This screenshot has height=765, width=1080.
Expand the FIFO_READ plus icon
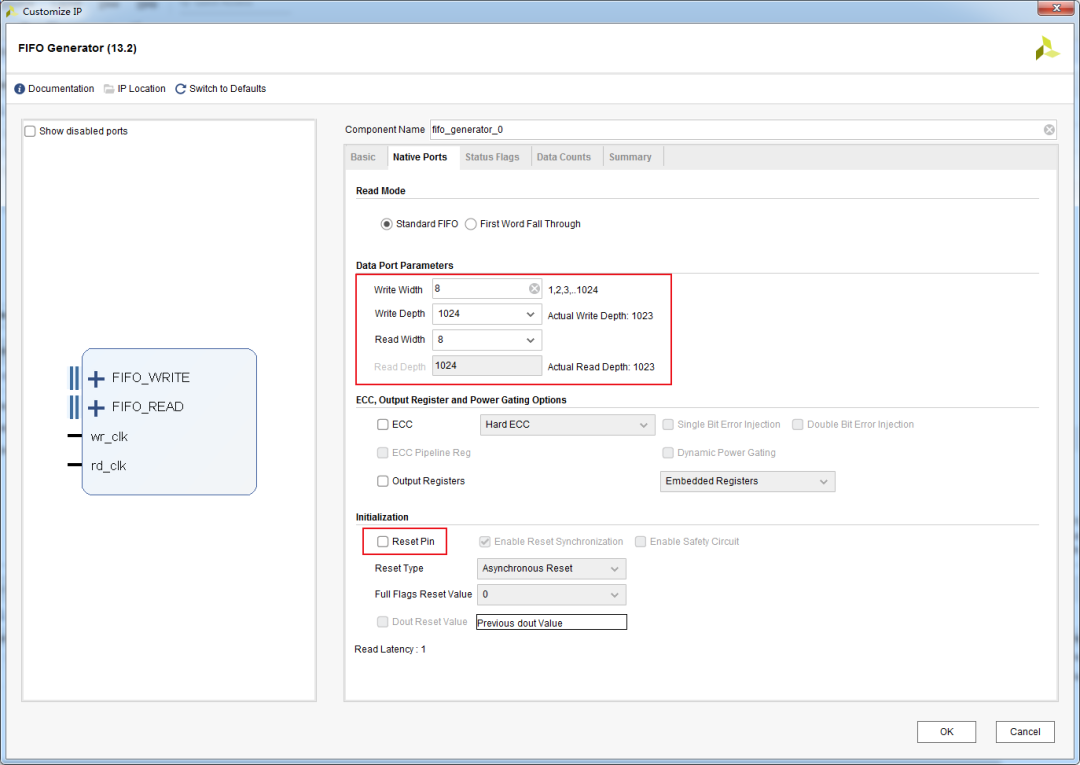[96, 408]
